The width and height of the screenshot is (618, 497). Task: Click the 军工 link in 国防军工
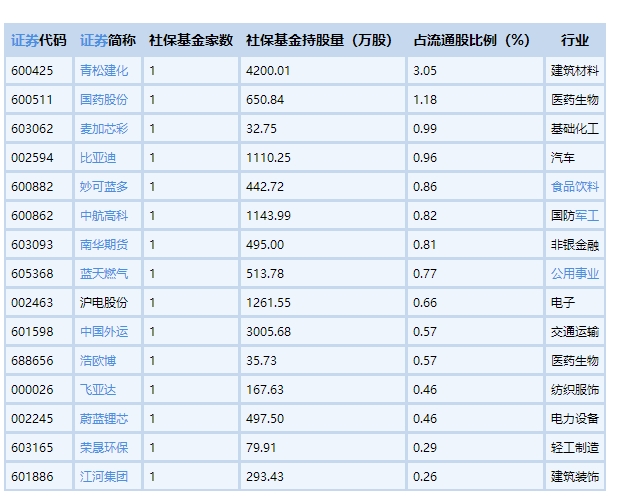click(x=587, y=216)
